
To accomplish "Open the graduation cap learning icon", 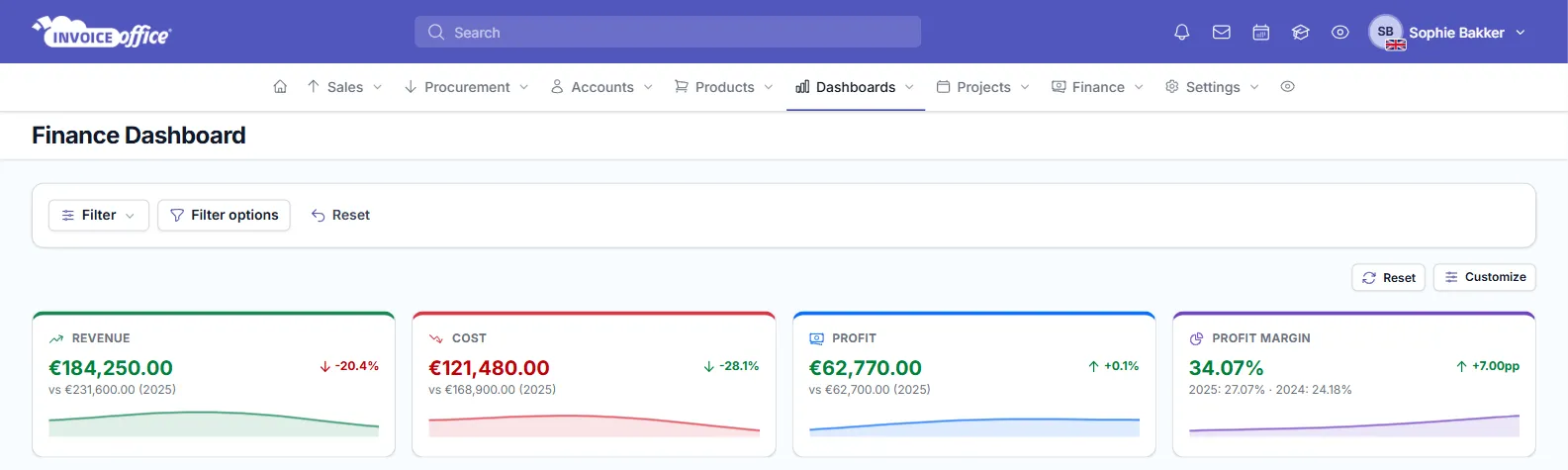I will point(1300,33).
